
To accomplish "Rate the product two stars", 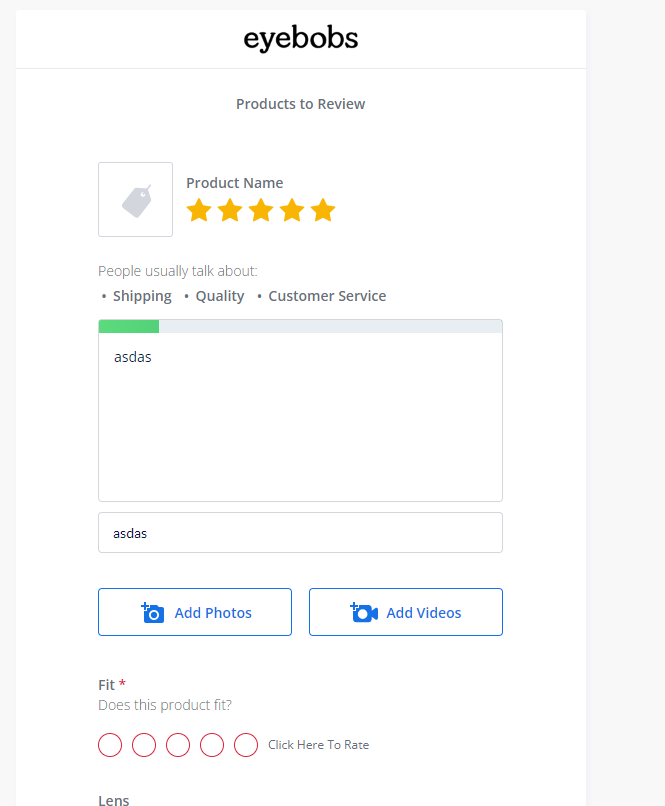I will [x=230, y=210].
